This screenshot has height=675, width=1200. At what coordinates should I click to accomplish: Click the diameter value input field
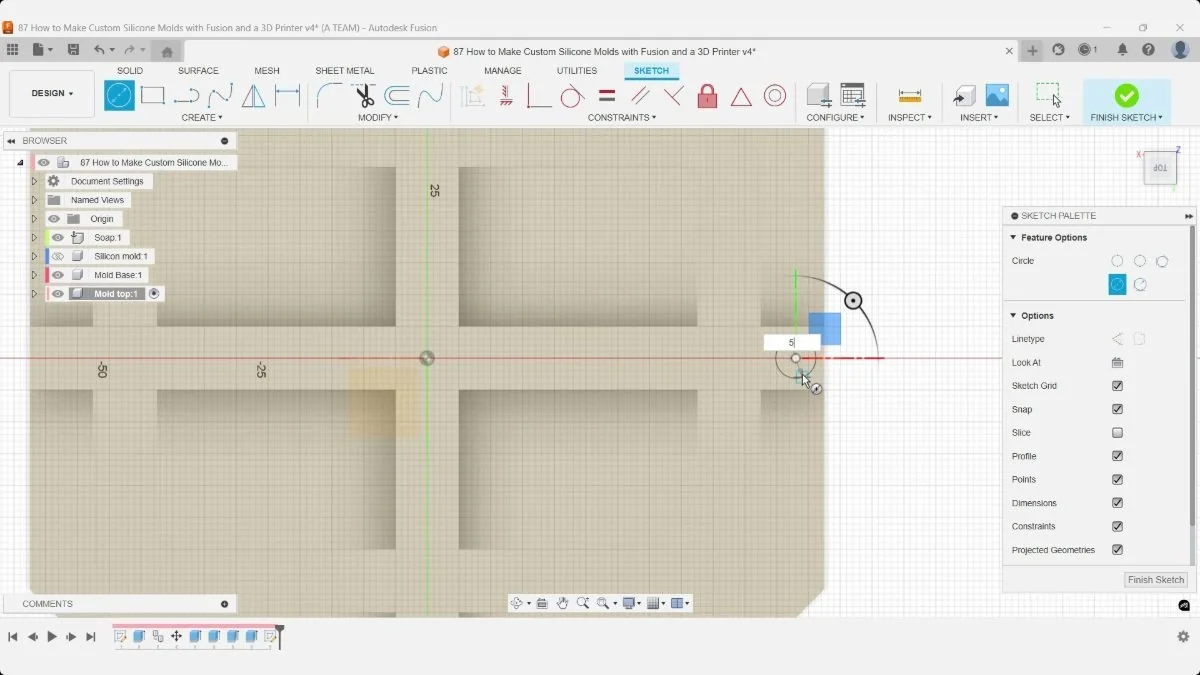click(x=792, y=342)
